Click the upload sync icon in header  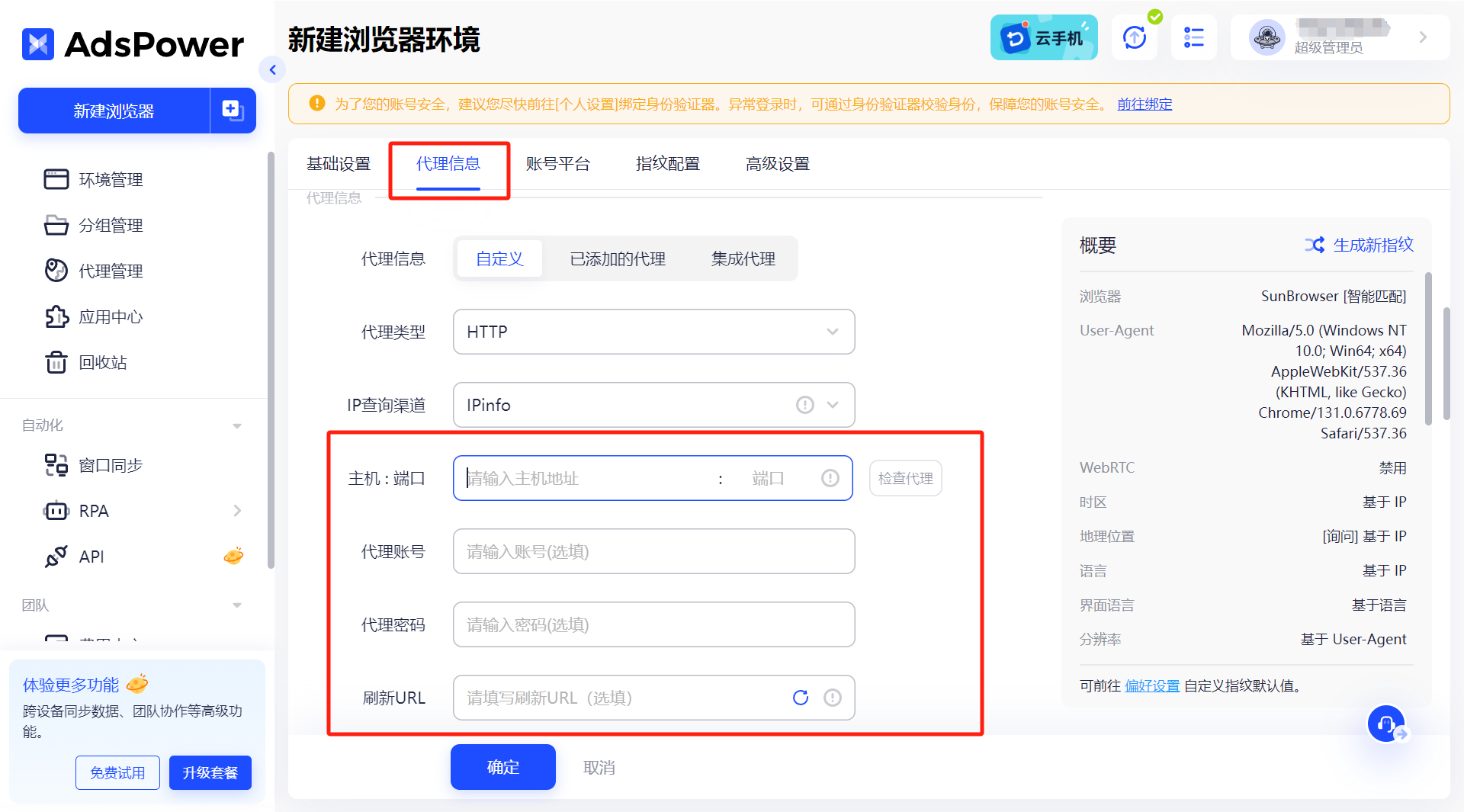point(1134,37)
